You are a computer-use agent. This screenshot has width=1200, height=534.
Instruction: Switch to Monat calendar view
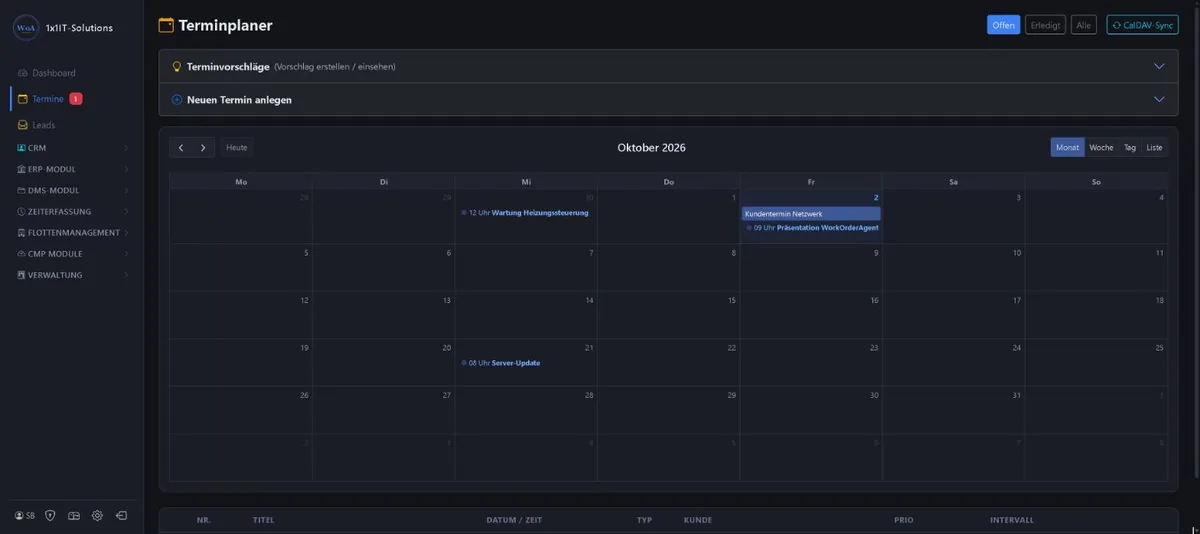[x=1067, y=147]
